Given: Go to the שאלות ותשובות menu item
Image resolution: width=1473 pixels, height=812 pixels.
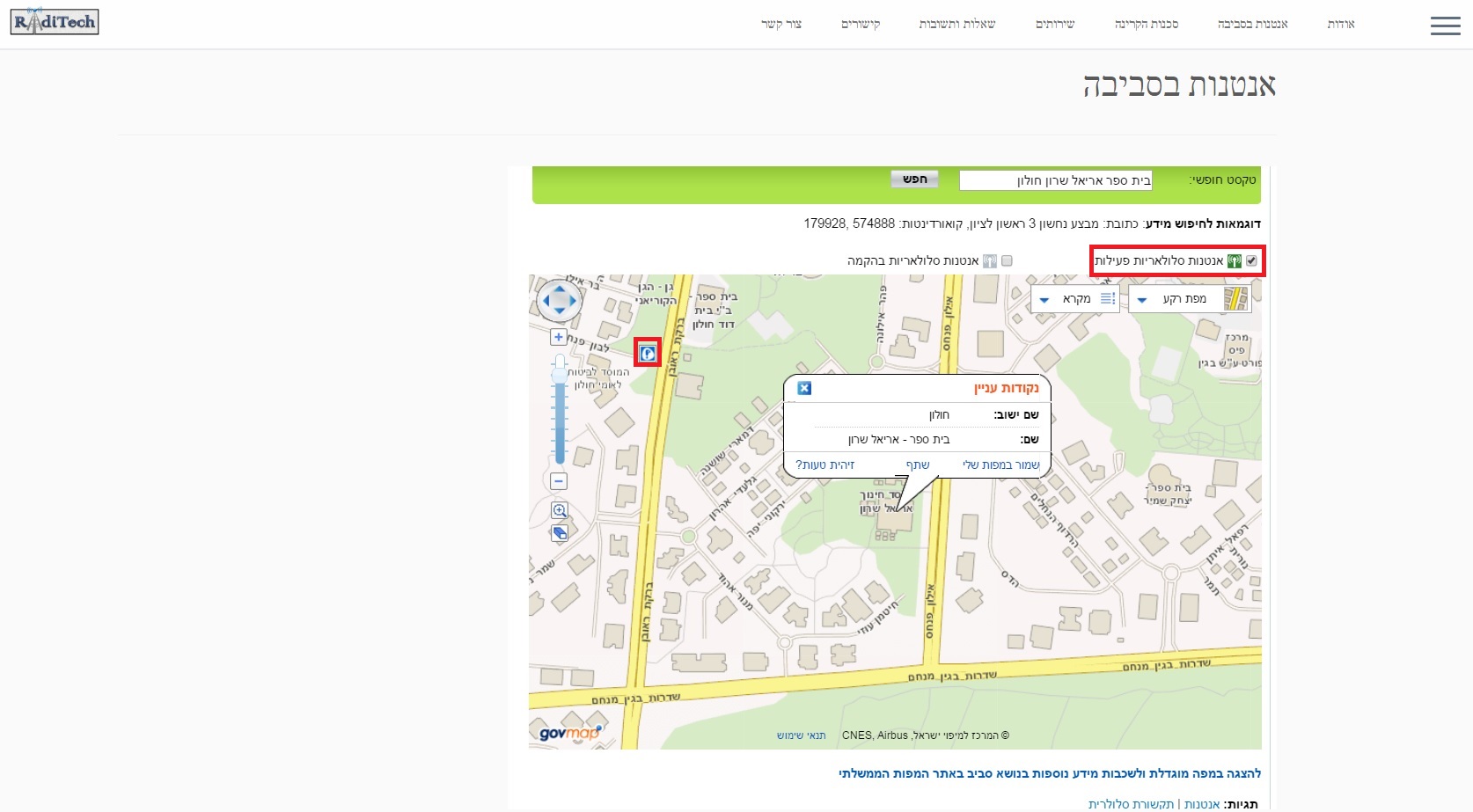Looking at the screenshot, I should tap(956, 24).
